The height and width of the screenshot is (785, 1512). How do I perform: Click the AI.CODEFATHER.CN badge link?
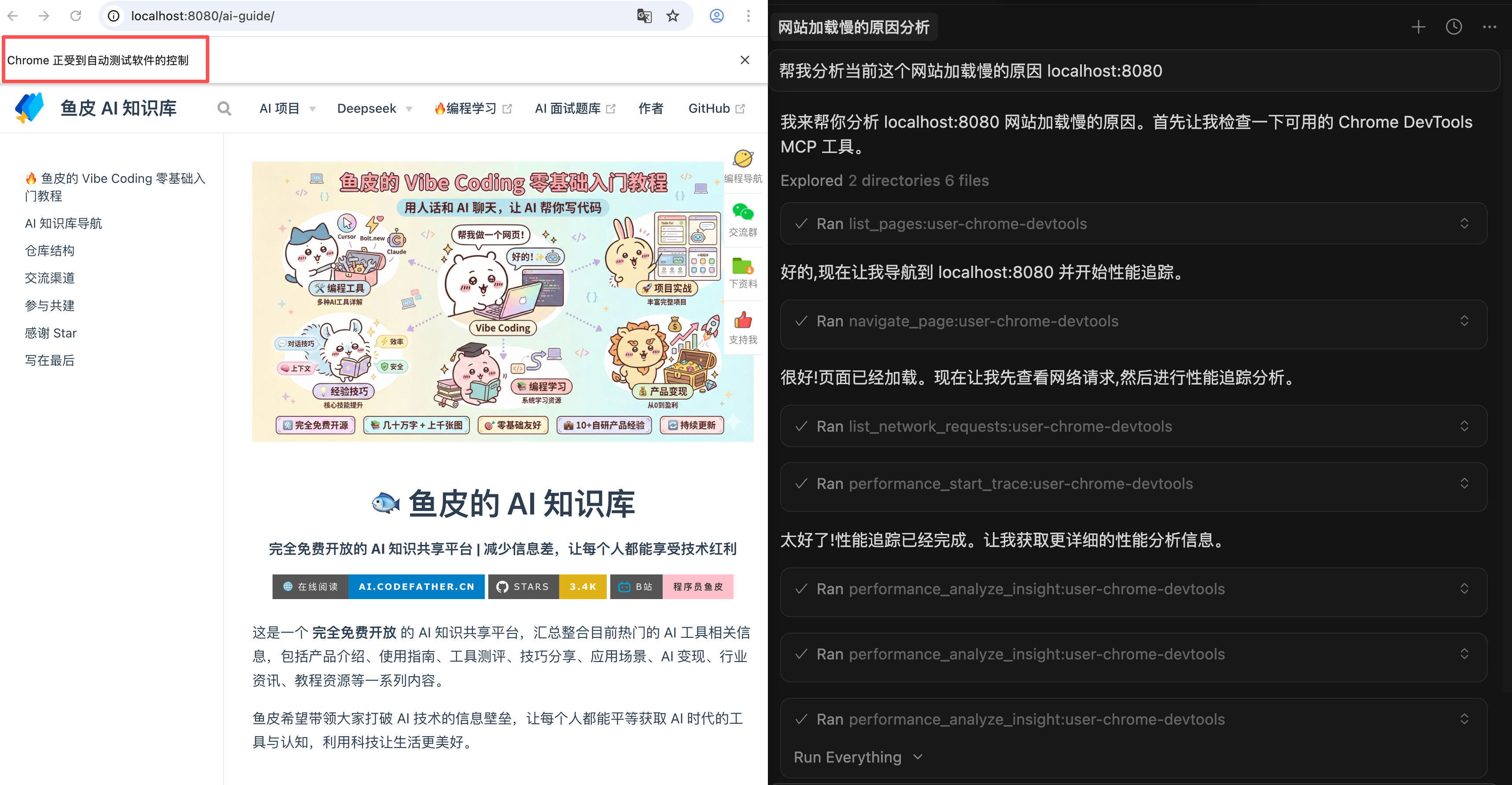click(x=416, y=587)
